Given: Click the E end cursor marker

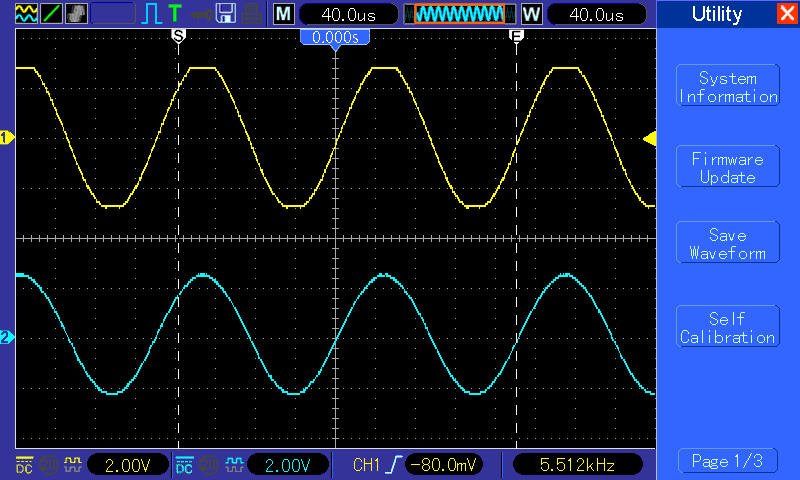Looking at the screenshot, I should click(516, 36).
